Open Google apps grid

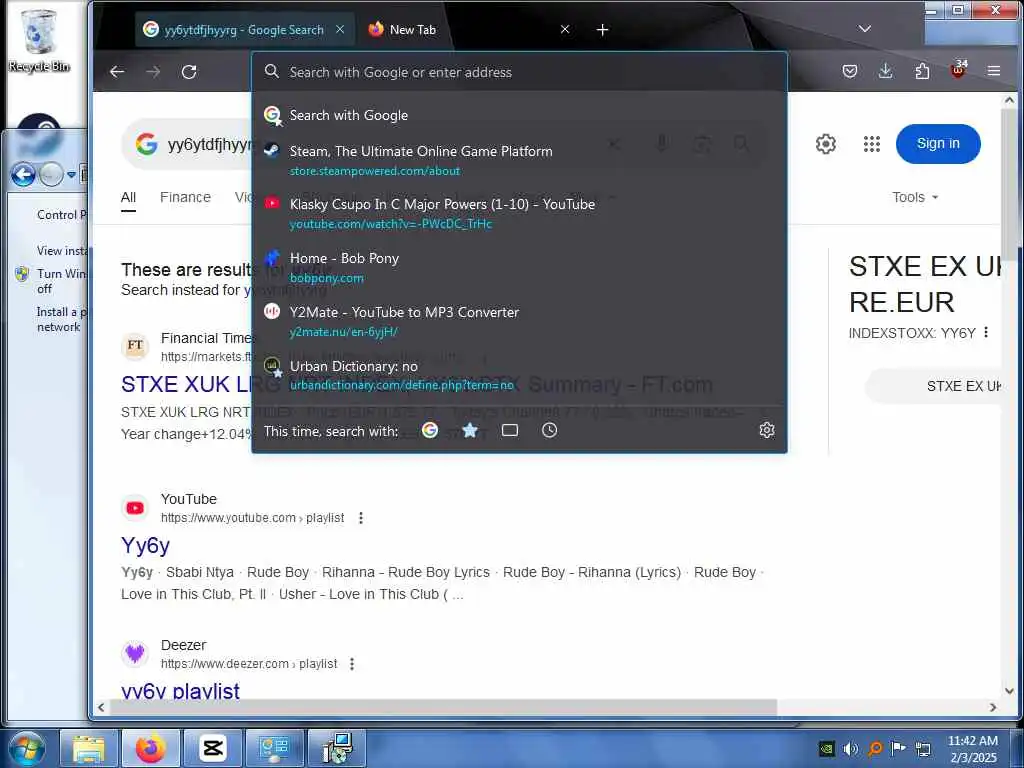pos(872,144)
